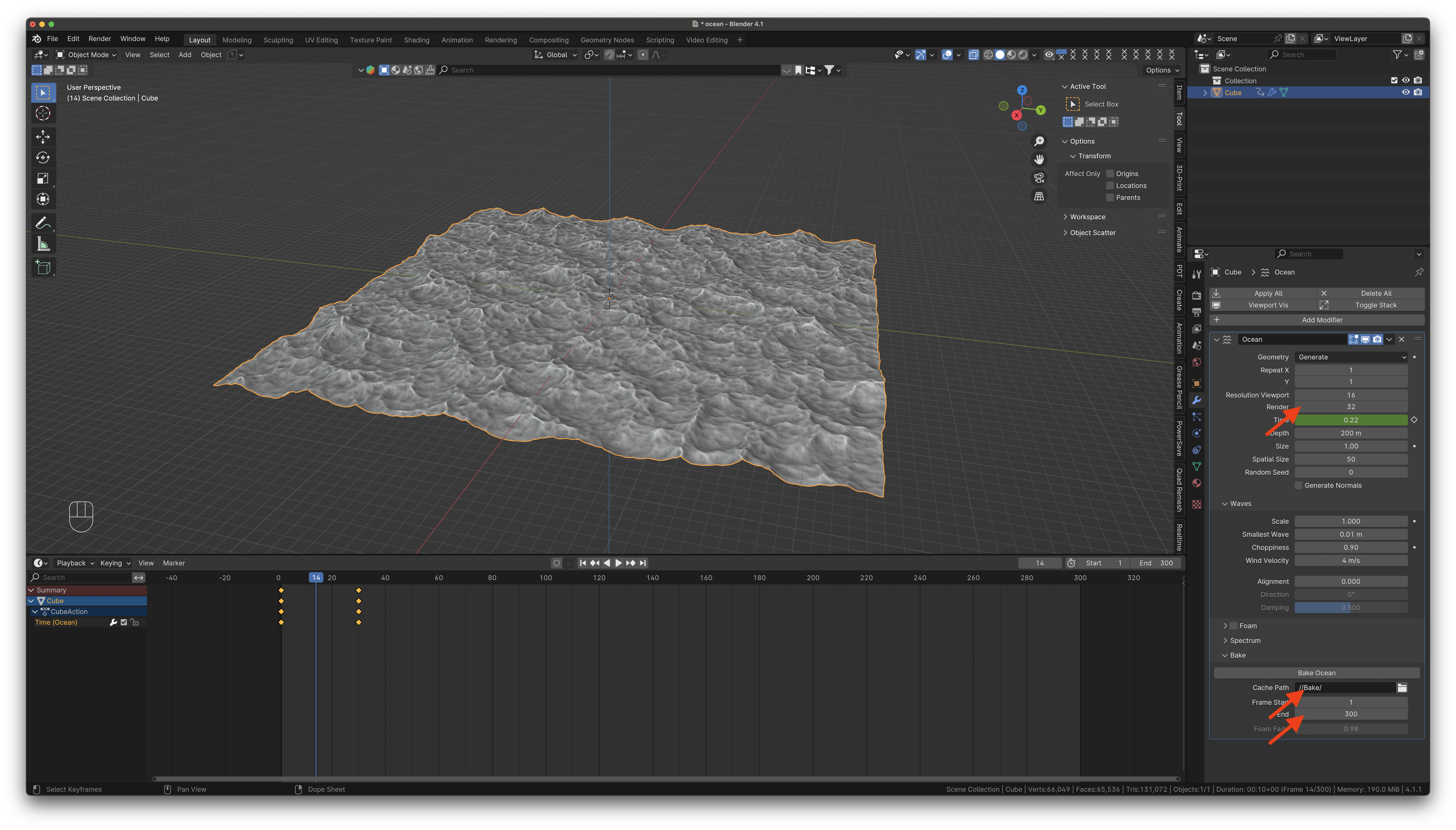Click the animated Time value field
This screenshot has width=1456, height=830.
1351,420
